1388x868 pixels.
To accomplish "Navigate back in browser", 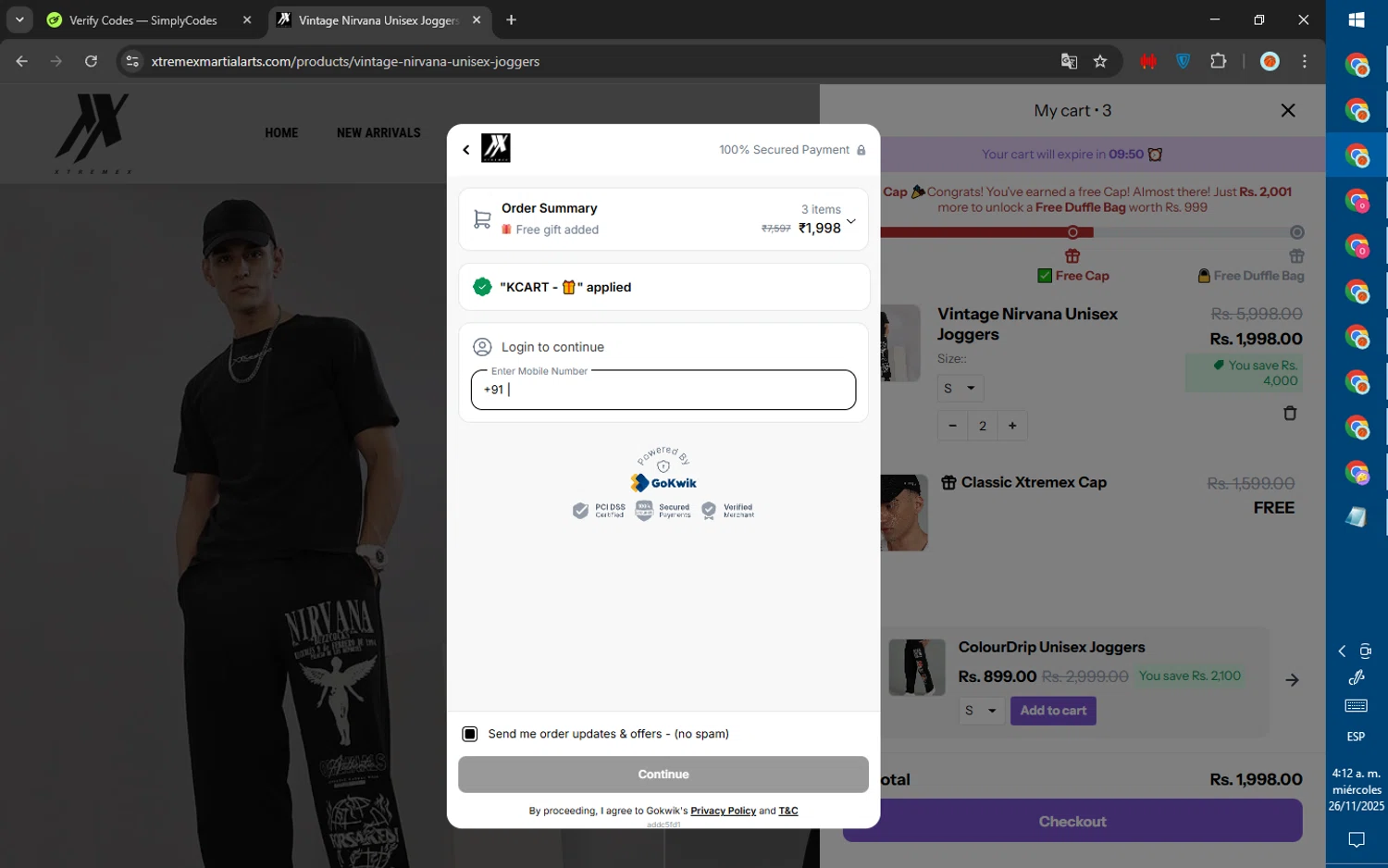I will point(21,61).
